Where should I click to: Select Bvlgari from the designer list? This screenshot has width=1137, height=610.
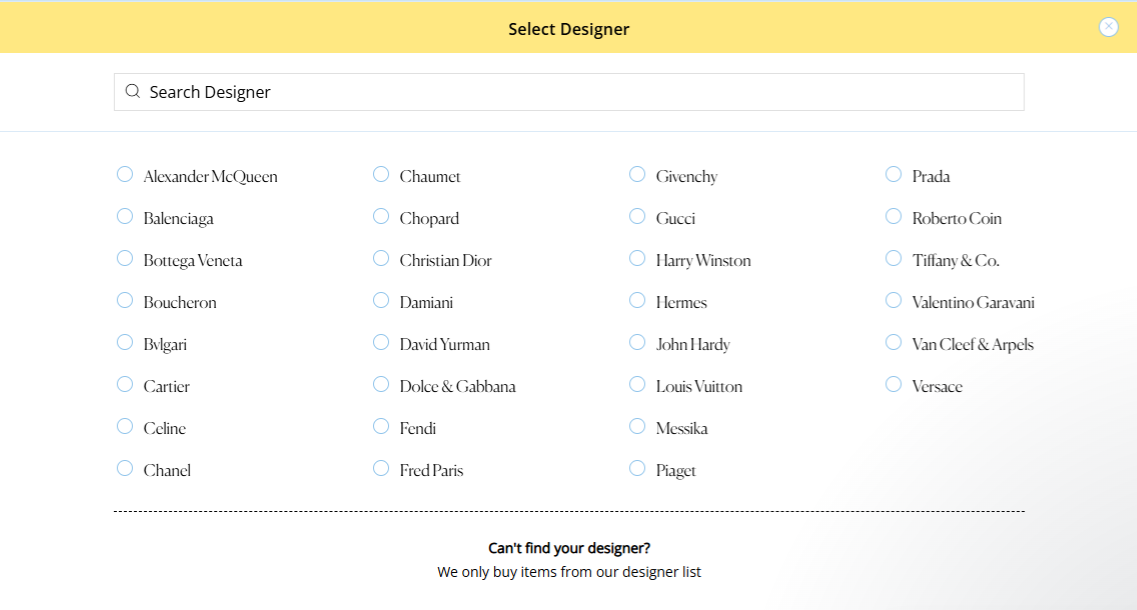tap(124, 341)
